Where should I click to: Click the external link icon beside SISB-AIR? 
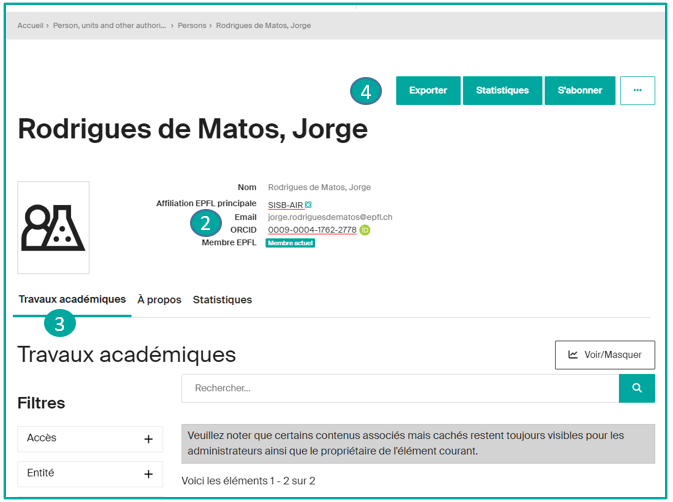click(308, 205)
